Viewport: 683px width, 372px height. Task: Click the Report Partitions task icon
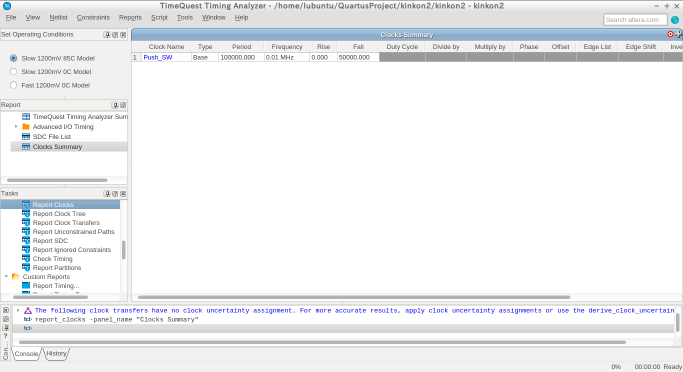pos(26,267)
